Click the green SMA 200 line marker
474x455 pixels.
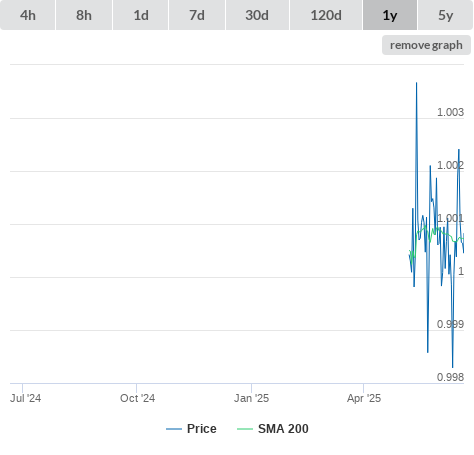click(x=245, y=429)
